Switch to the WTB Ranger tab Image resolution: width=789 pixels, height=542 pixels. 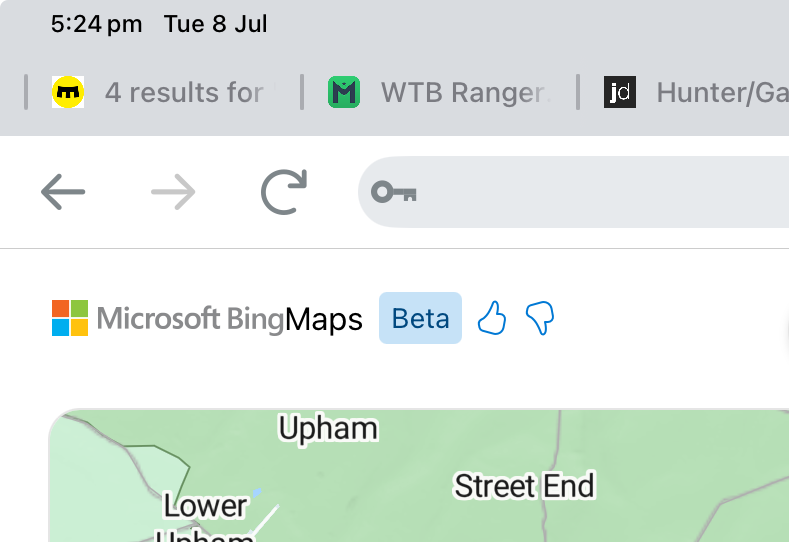point(465,93)
